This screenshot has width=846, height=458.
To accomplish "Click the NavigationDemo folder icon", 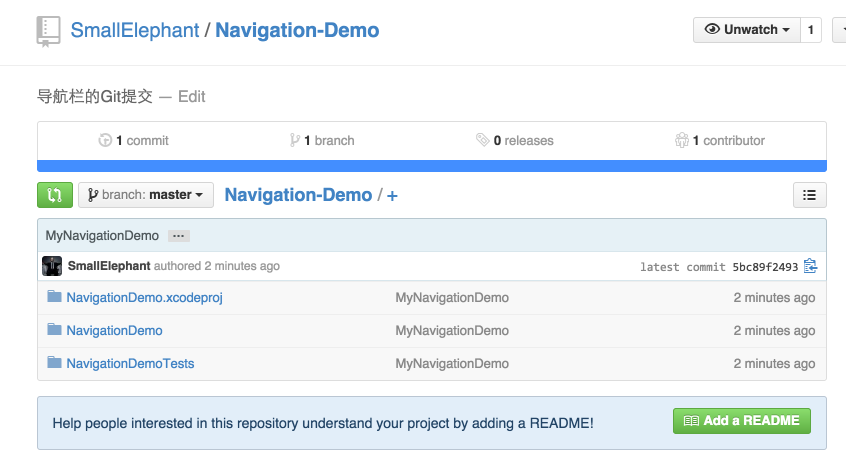I will 54,330.
